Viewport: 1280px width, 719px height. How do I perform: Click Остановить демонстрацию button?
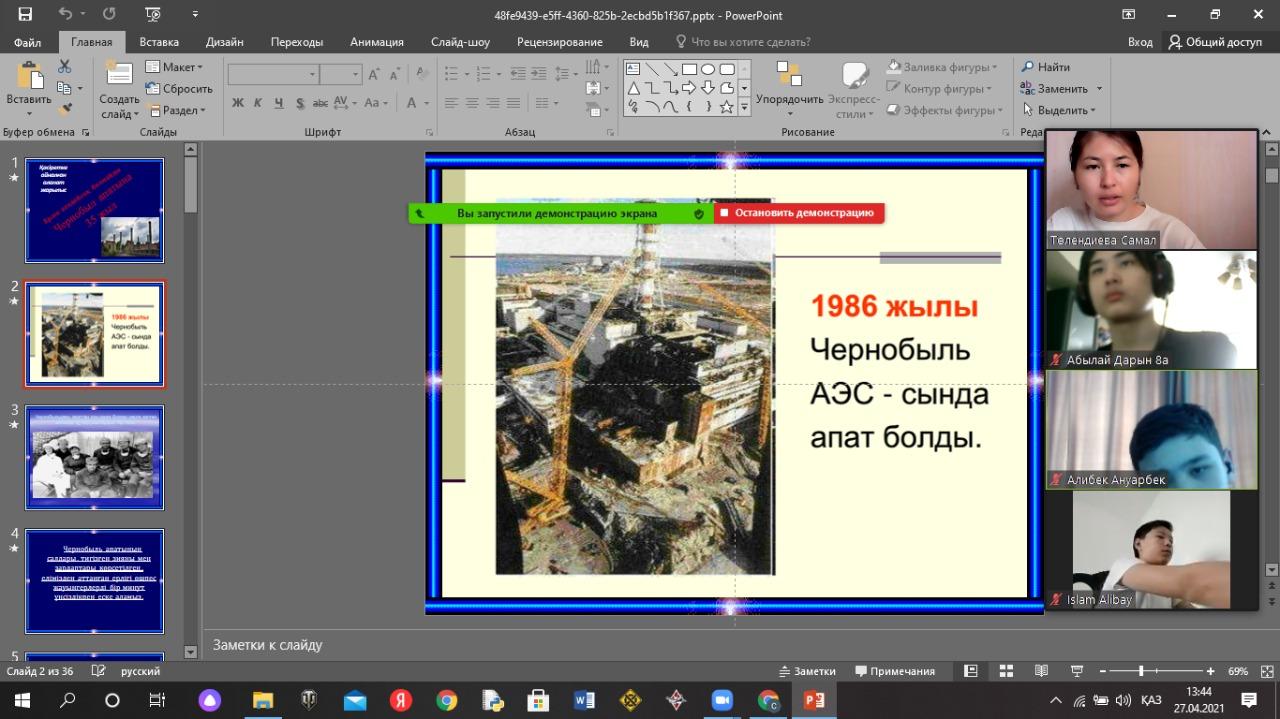[x=798, y=213]
